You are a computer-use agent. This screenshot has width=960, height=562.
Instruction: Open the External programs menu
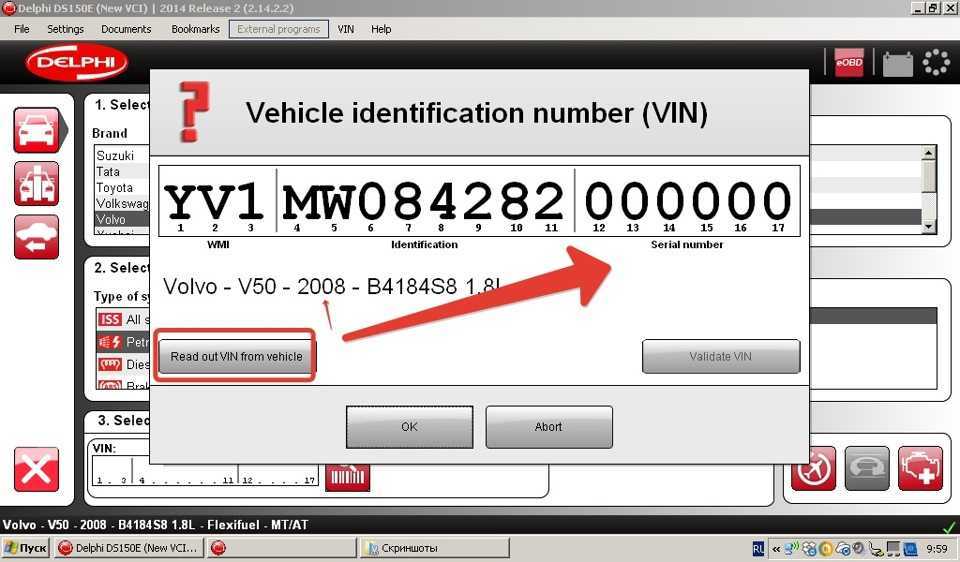pos(278,29)
